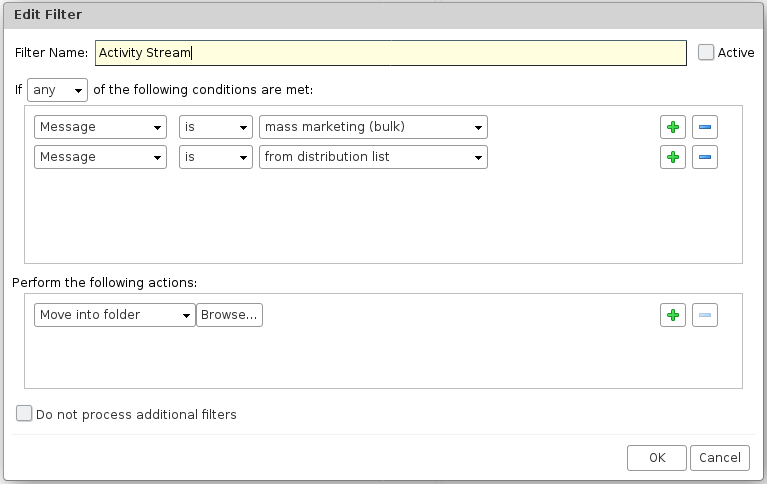
Task: Open the mass marketing (bulk) dropdown
Action: (x=373, y=127)
